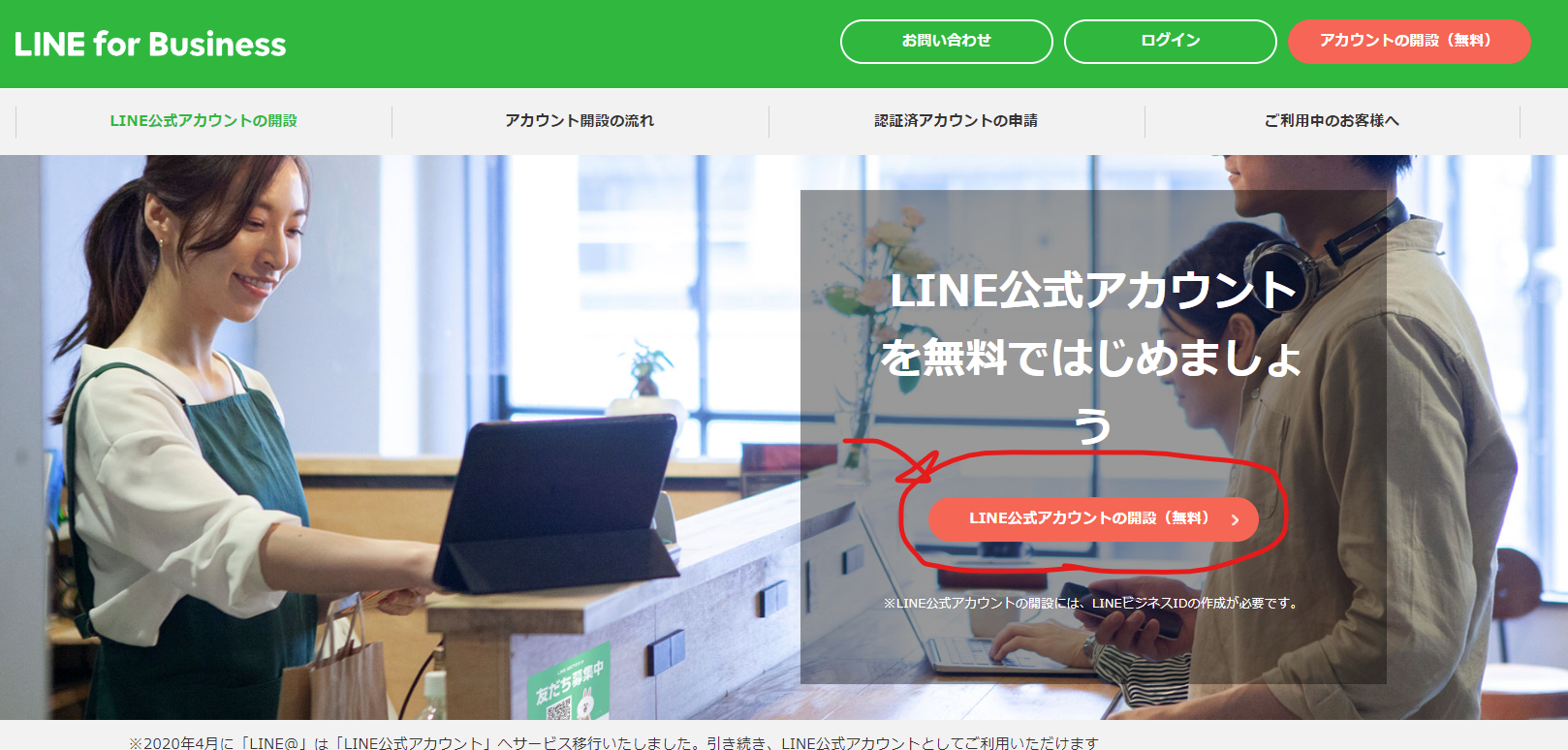Click the ログイン button in header
Image resolution: width=1568 pixels, height=750 pixels.
click(1171, 42)
